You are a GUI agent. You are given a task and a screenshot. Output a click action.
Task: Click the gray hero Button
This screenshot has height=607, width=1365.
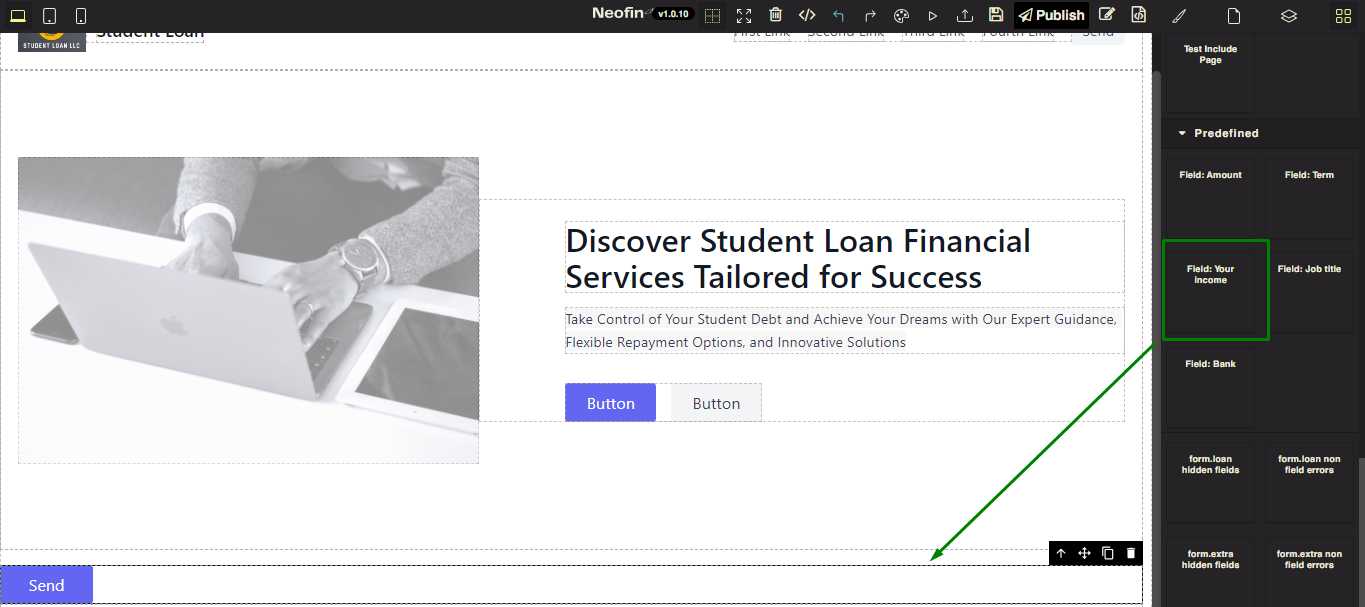[716, 402]
